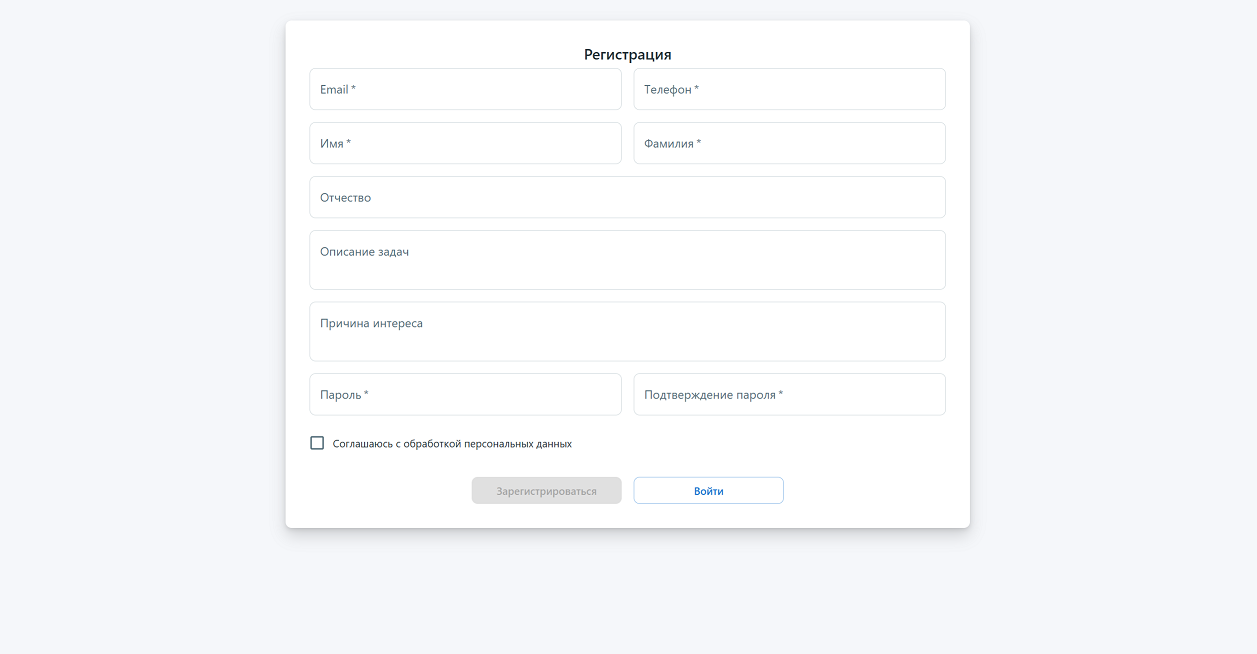1257x654 pixels.
Task: Click the asterisk after the Пароль label
Action: [x=367, y=394]
